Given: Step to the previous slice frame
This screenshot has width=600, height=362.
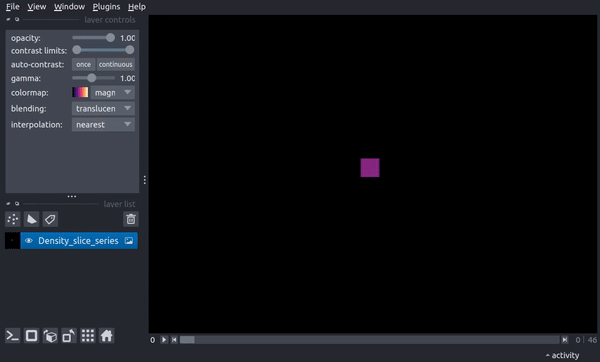Looking at the screenshot, I should 174,339.
